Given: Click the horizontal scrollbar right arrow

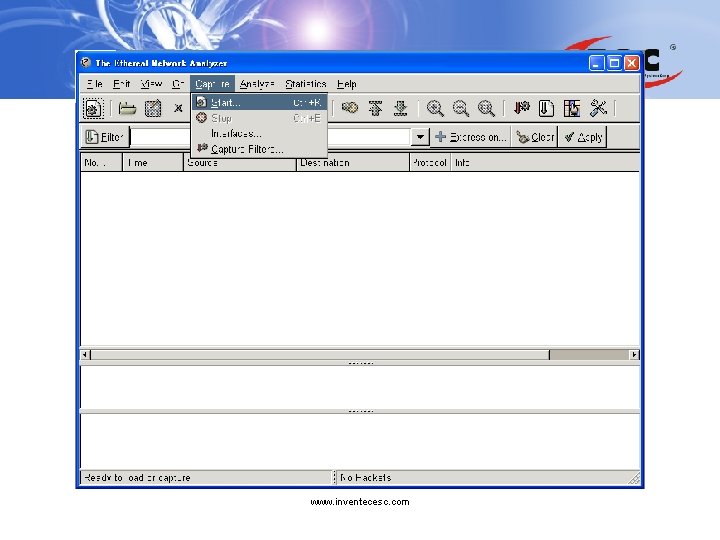Looking at the screenshot, I should click(634, 354).
